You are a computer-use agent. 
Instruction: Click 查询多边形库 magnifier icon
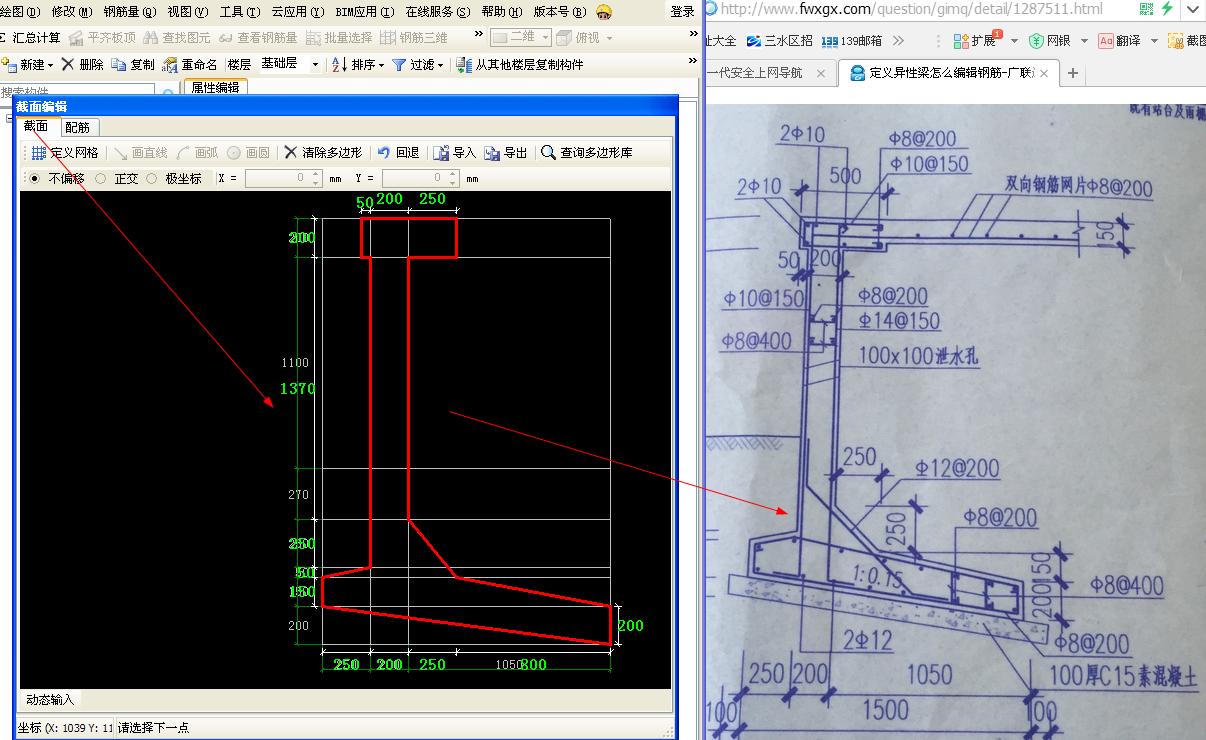(x=548, y=153)
